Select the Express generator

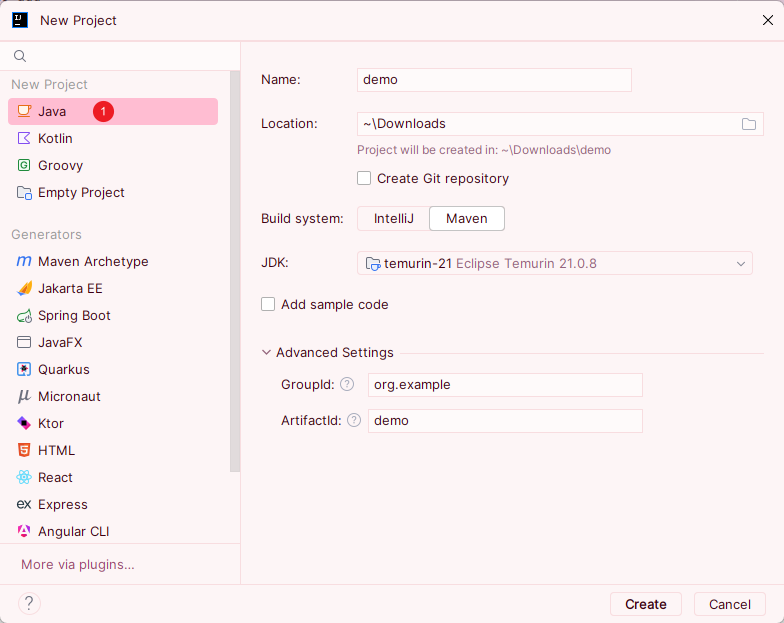[113, 504]
